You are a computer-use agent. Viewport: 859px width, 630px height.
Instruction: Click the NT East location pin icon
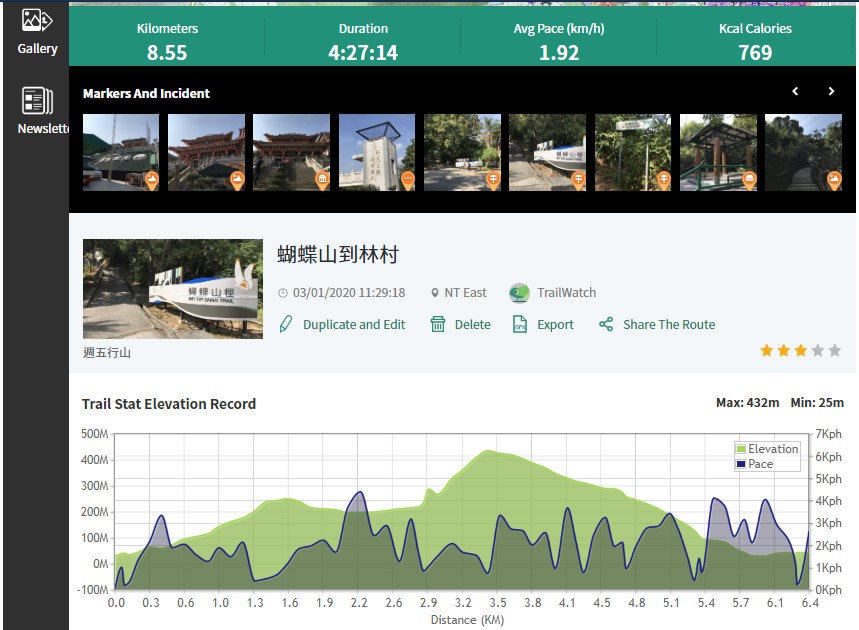pyautogui.click(x=435, y=293)
